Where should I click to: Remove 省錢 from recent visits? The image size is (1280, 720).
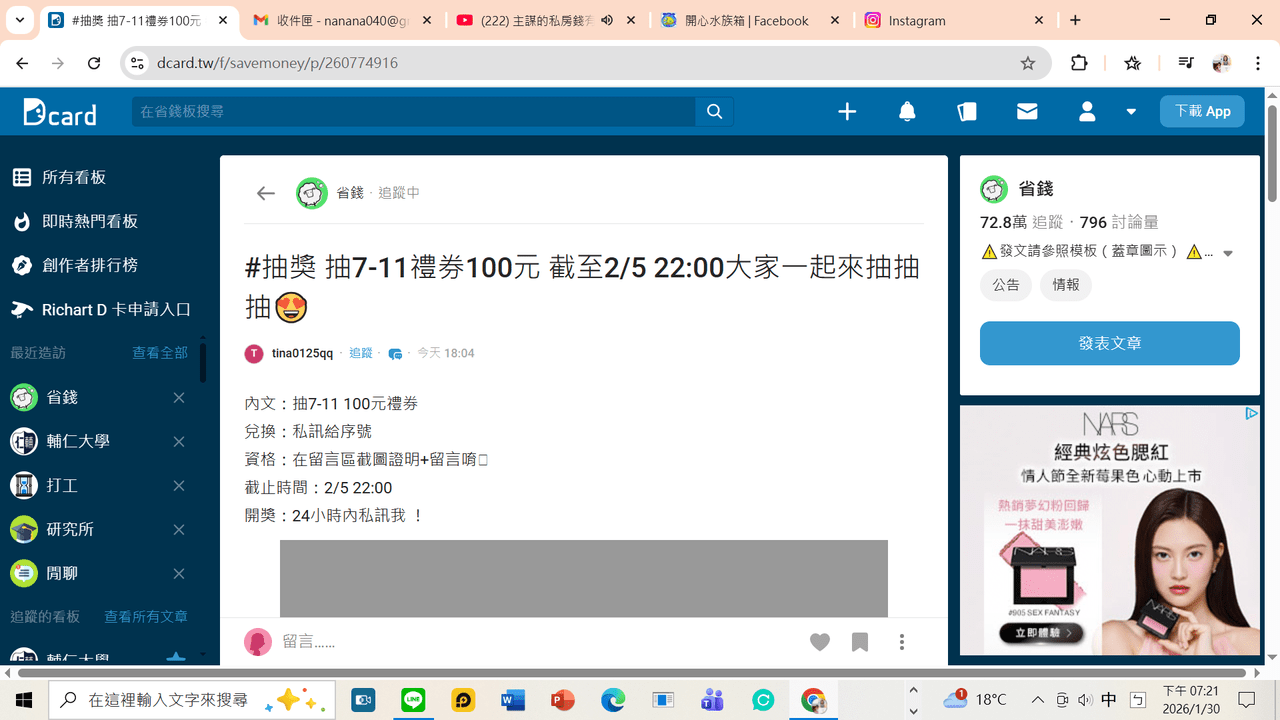pyautogui.click(x=179, y=398)
